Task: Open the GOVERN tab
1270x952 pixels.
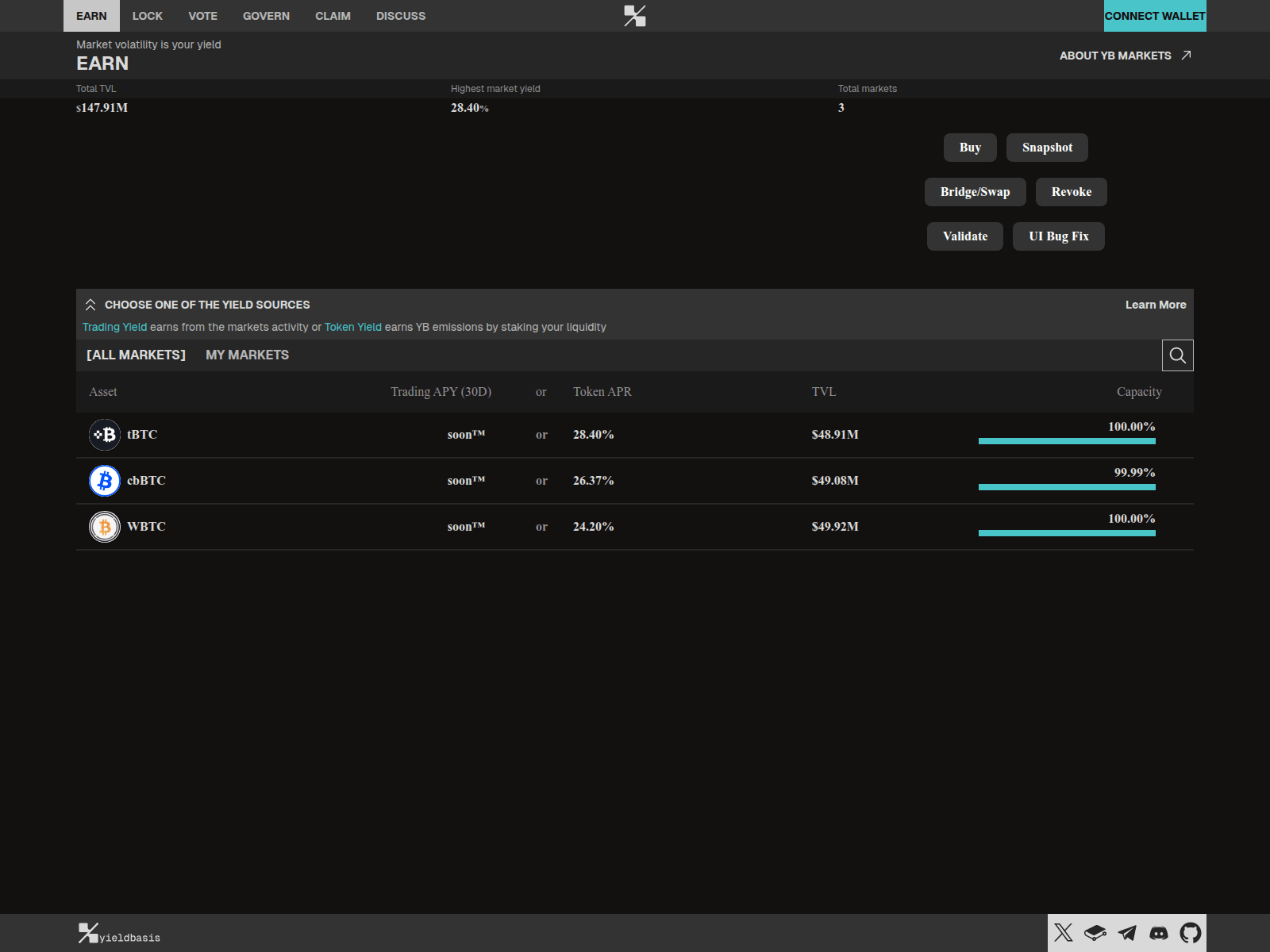Action: point(266,16)
